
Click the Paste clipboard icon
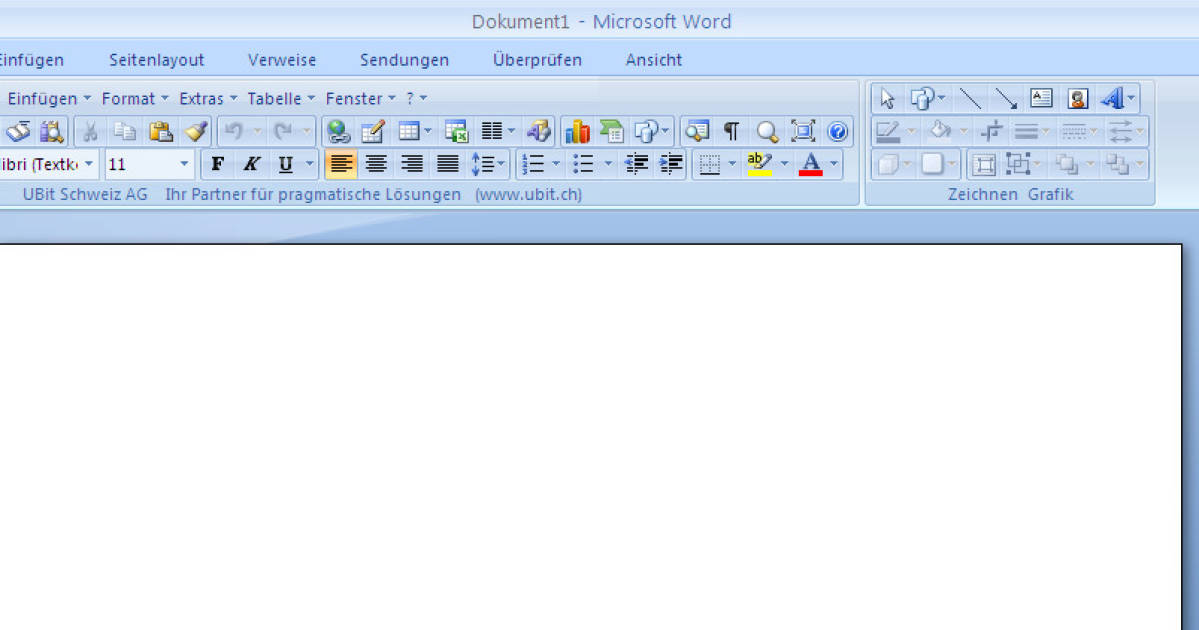coord(162,131)
